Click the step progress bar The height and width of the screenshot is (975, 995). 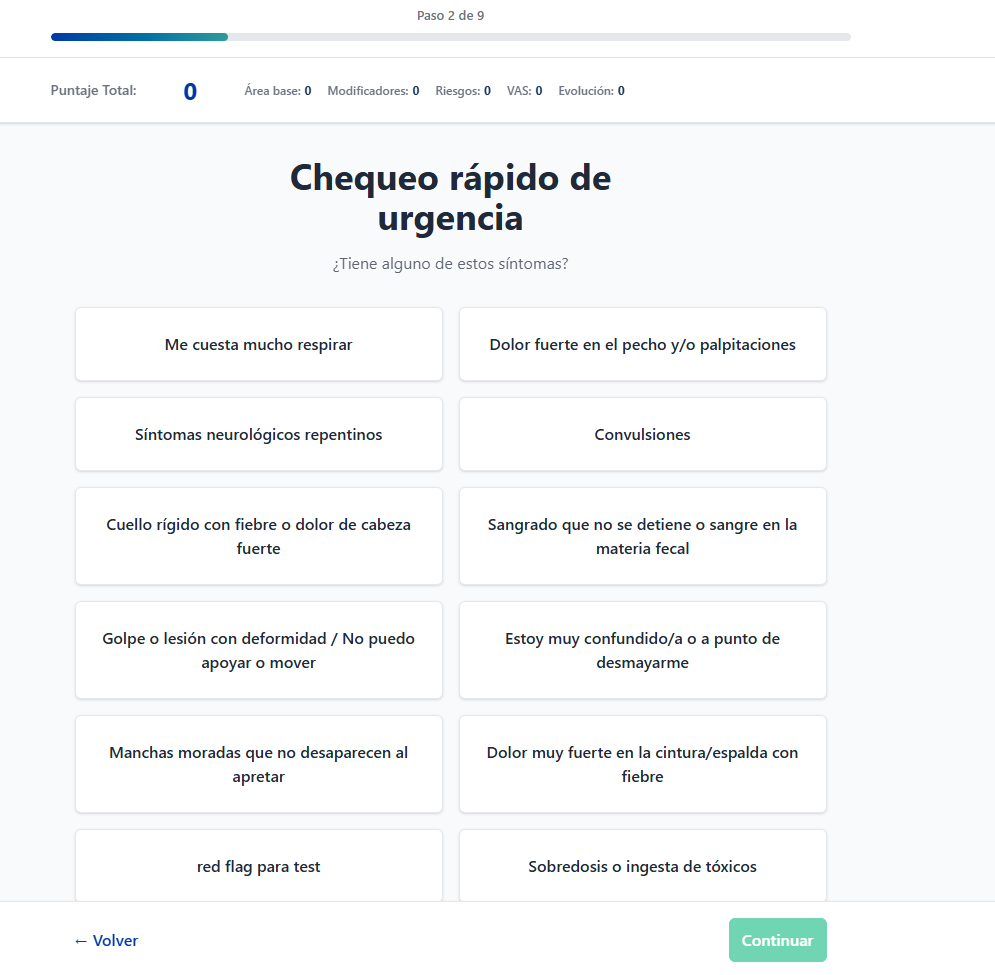click(x=450, y=37)
